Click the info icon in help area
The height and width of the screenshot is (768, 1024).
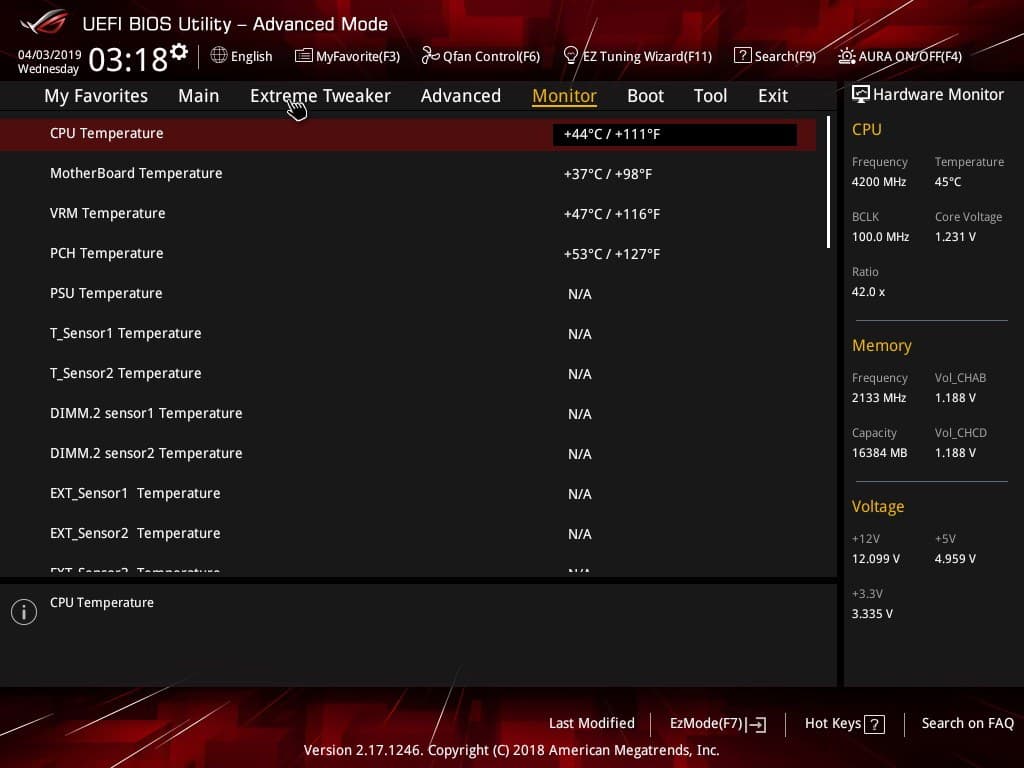tap(24, 612)
